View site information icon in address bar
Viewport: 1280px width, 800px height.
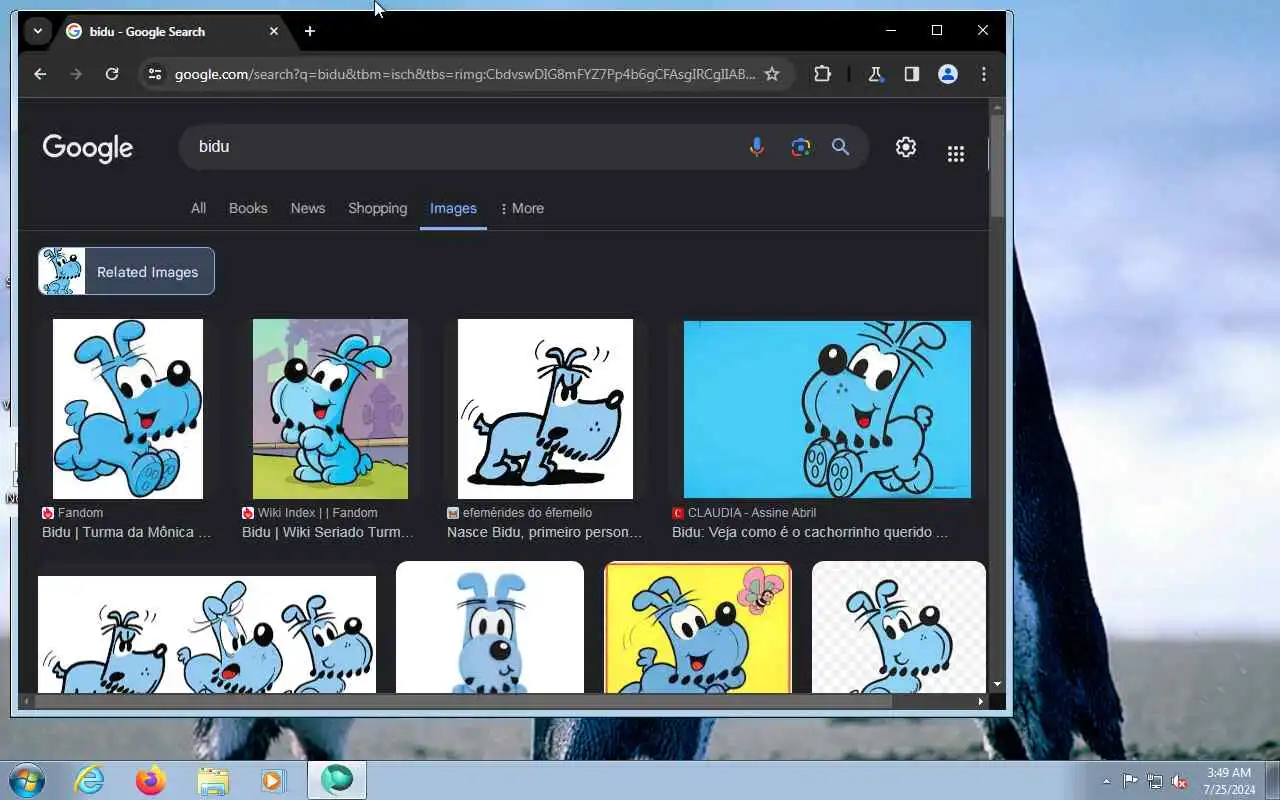(153, 74)
